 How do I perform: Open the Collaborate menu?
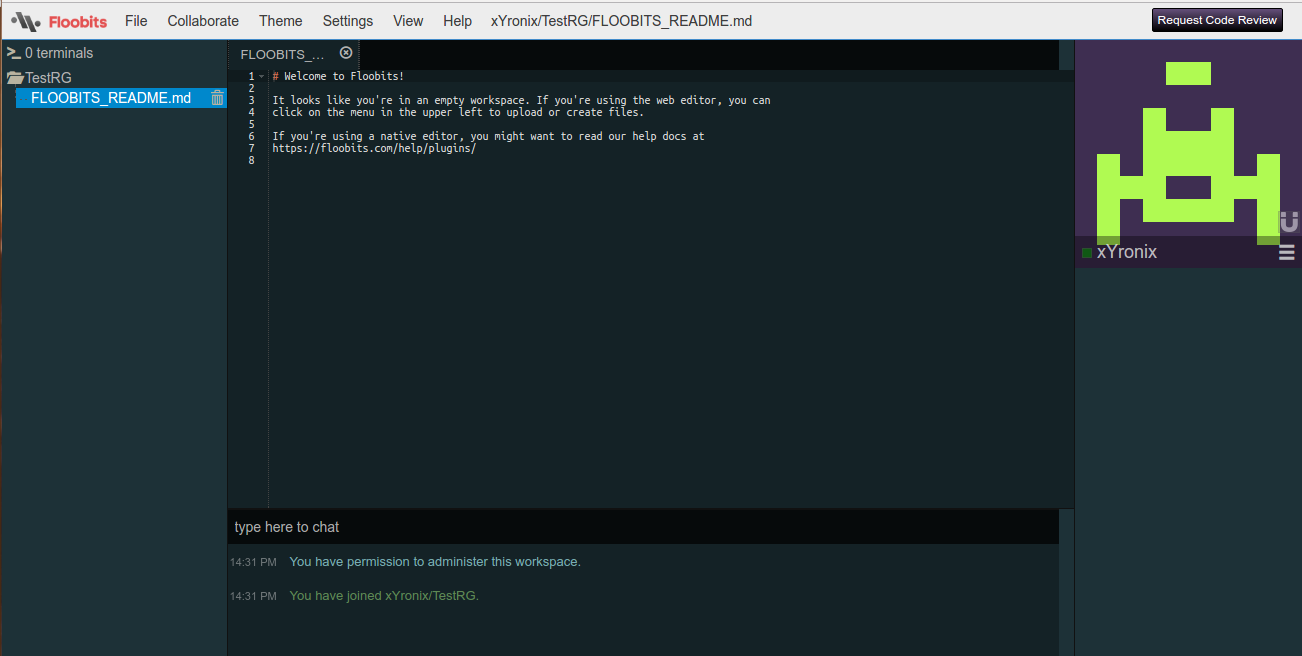coord(203,21)
